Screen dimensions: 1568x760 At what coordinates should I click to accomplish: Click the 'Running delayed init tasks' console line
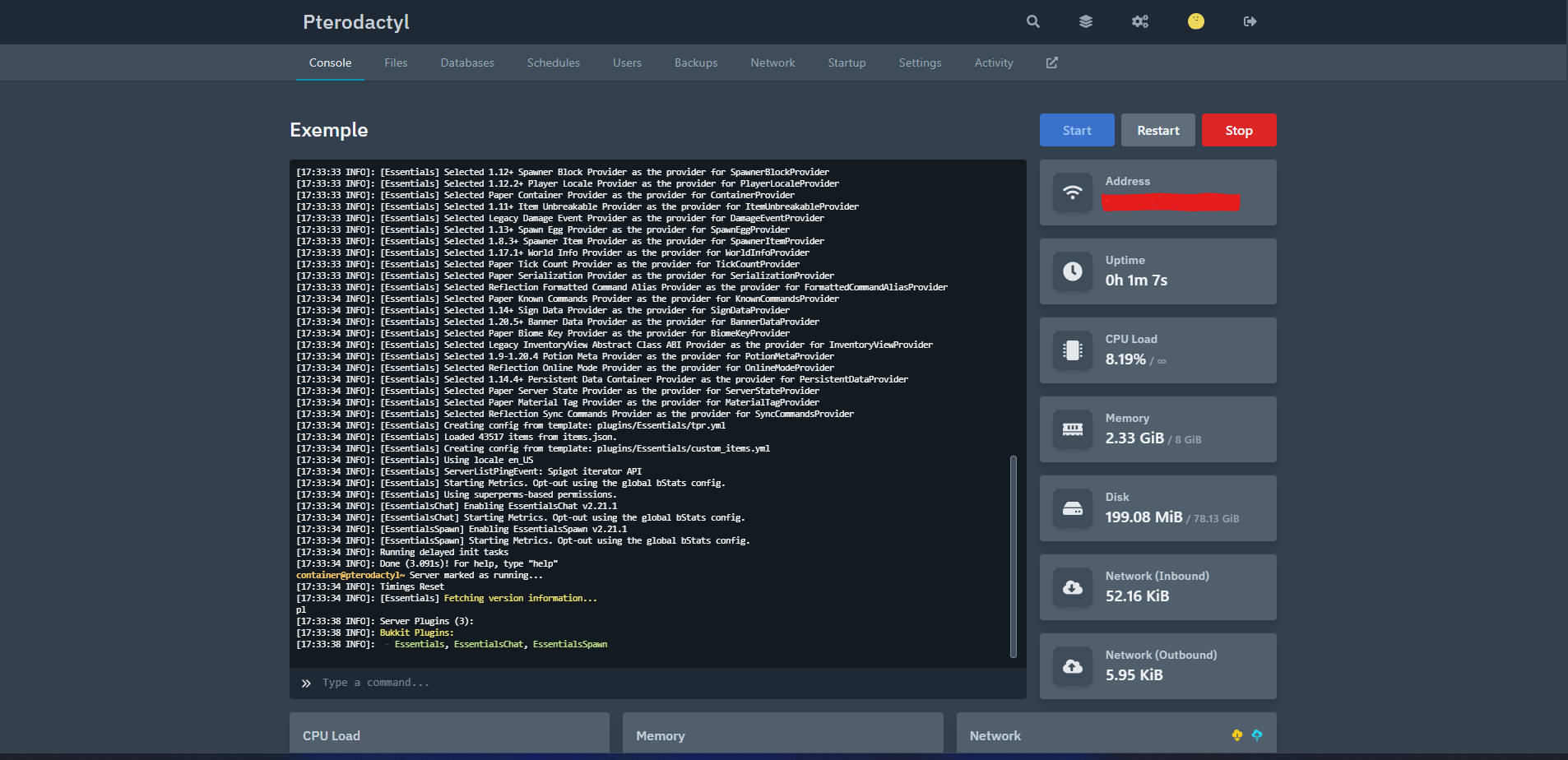click(402, 552)
